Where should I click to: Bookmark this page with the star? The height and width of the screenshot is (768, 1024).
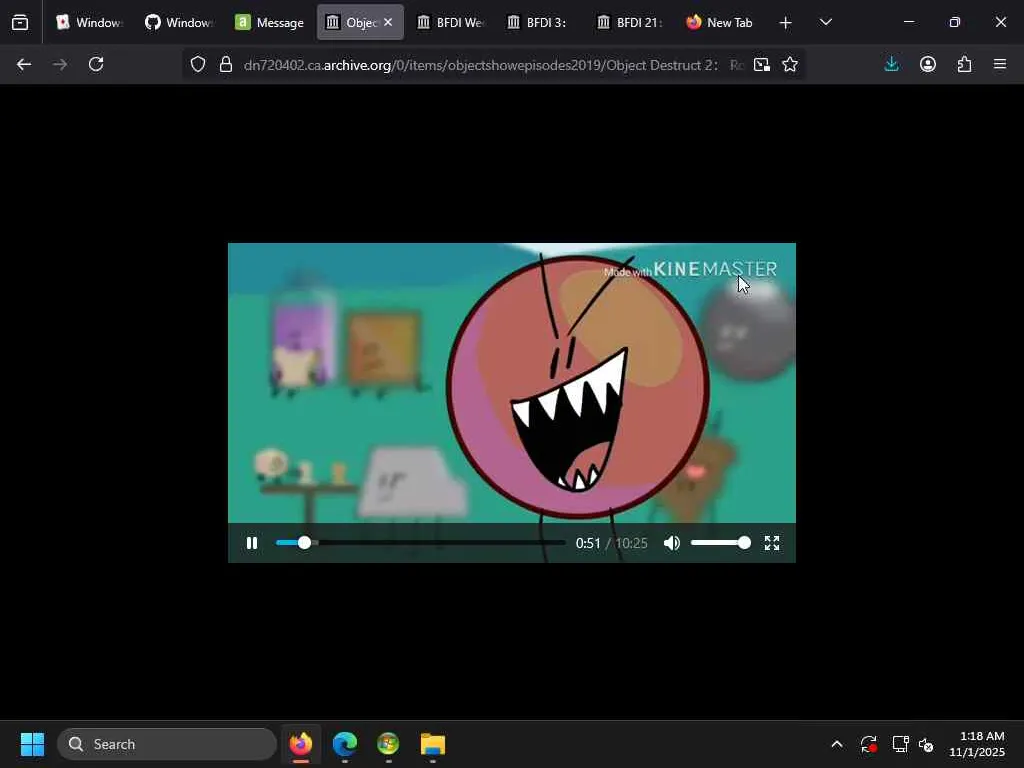point(790,64)
